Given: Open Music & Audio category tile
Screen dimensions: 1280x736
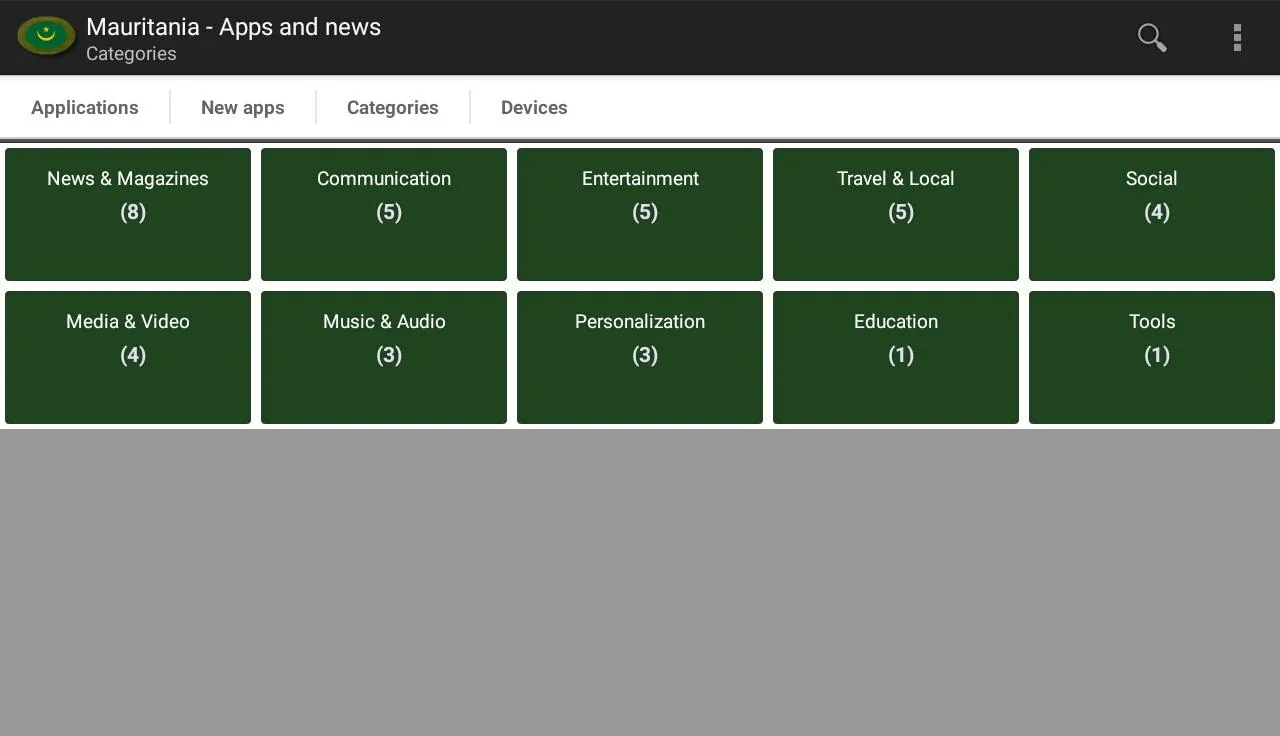Looking at the screenshot, I should [384, 357].
